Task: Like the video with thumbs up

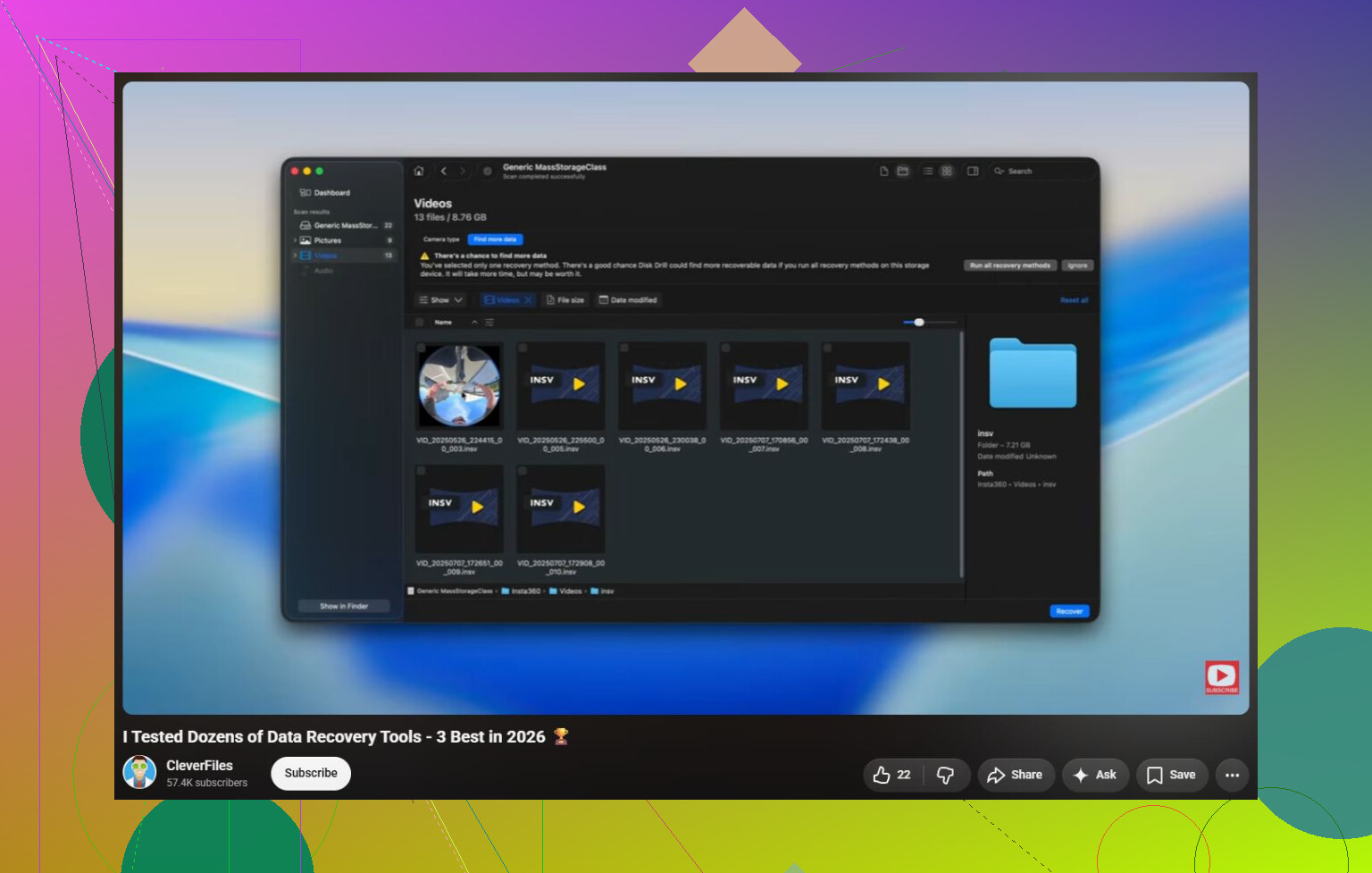Action: (x=892, y=775)
